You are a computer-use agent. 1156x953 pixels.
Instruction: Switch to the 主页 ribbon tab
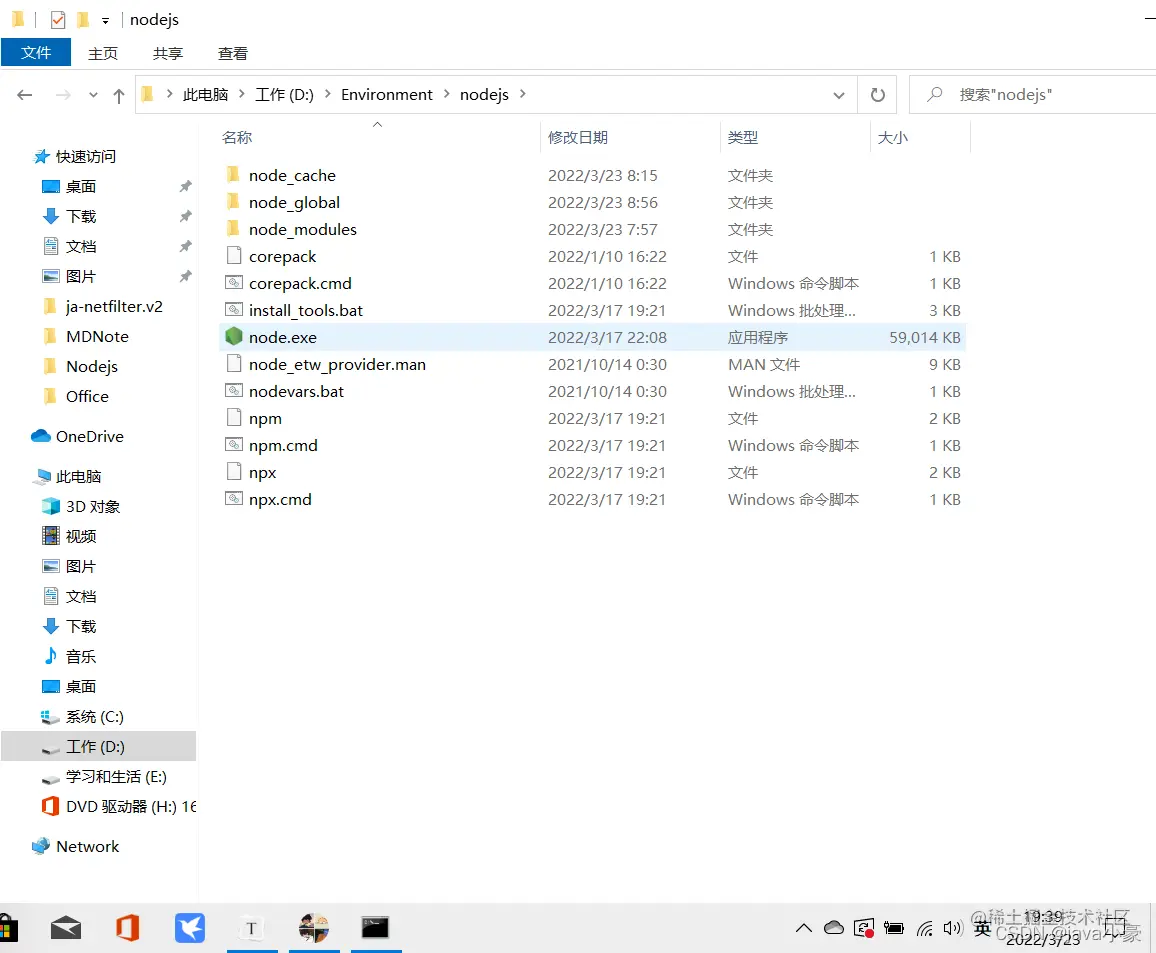point(102,53)
